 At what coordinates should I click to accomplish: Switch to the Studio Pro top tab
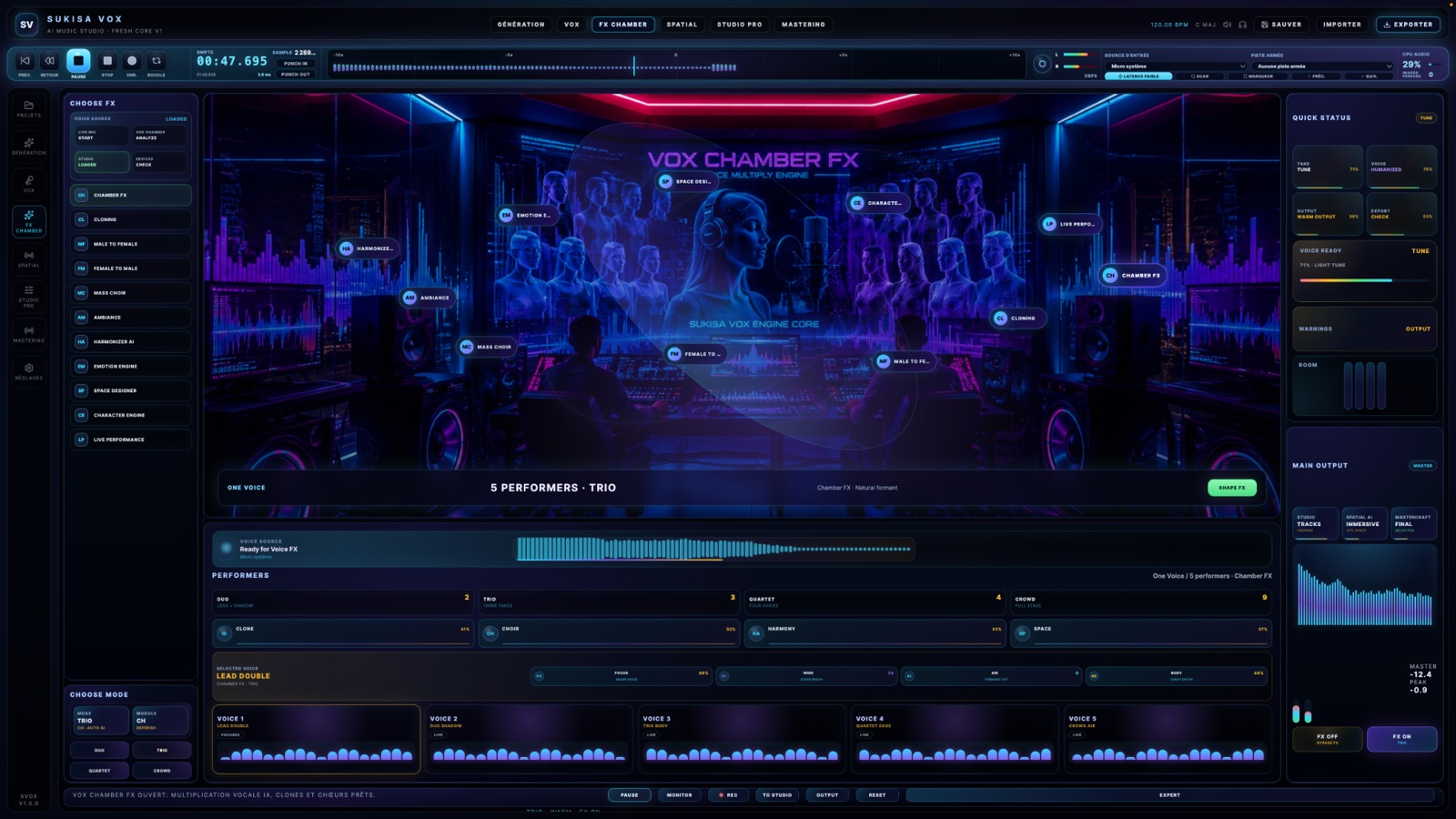click(x=739, y=25)
